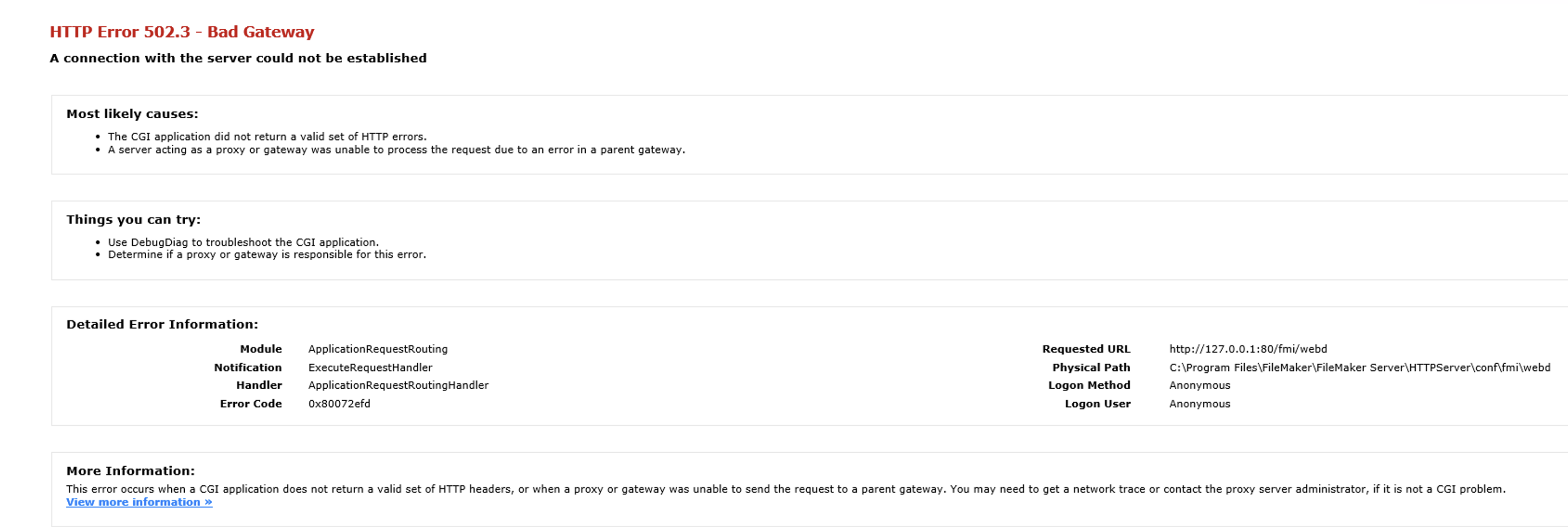Click the Most likely causes heading

[x=132, y=114]
